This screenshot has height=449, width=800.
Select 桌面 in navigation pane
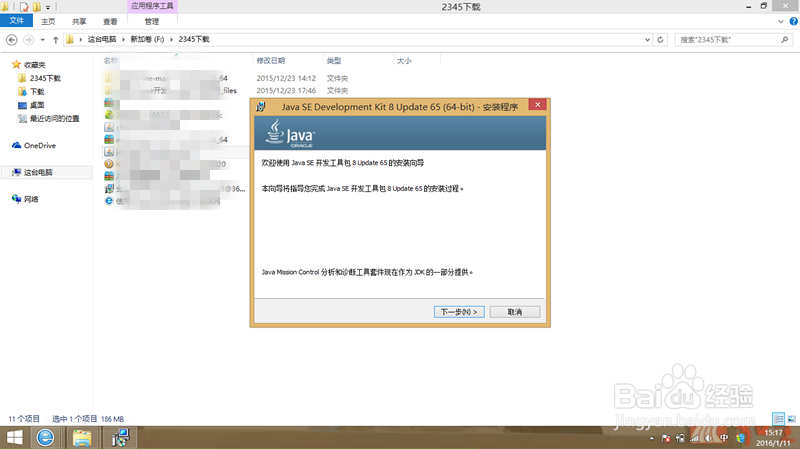(37, 105)
